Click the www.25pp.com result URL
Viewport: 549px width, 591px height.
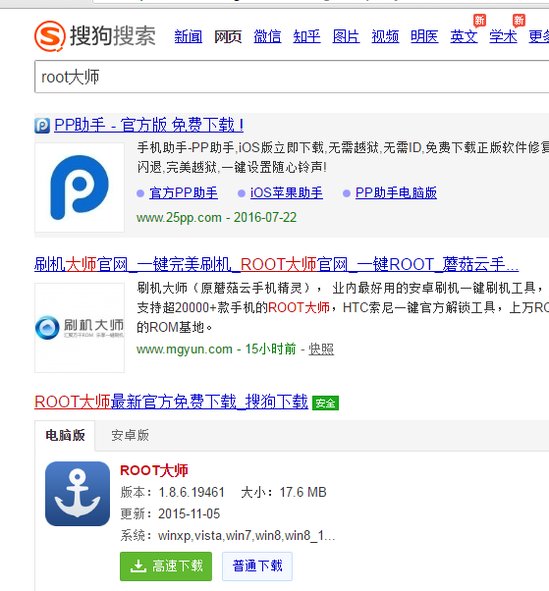(x=179, y=217)
